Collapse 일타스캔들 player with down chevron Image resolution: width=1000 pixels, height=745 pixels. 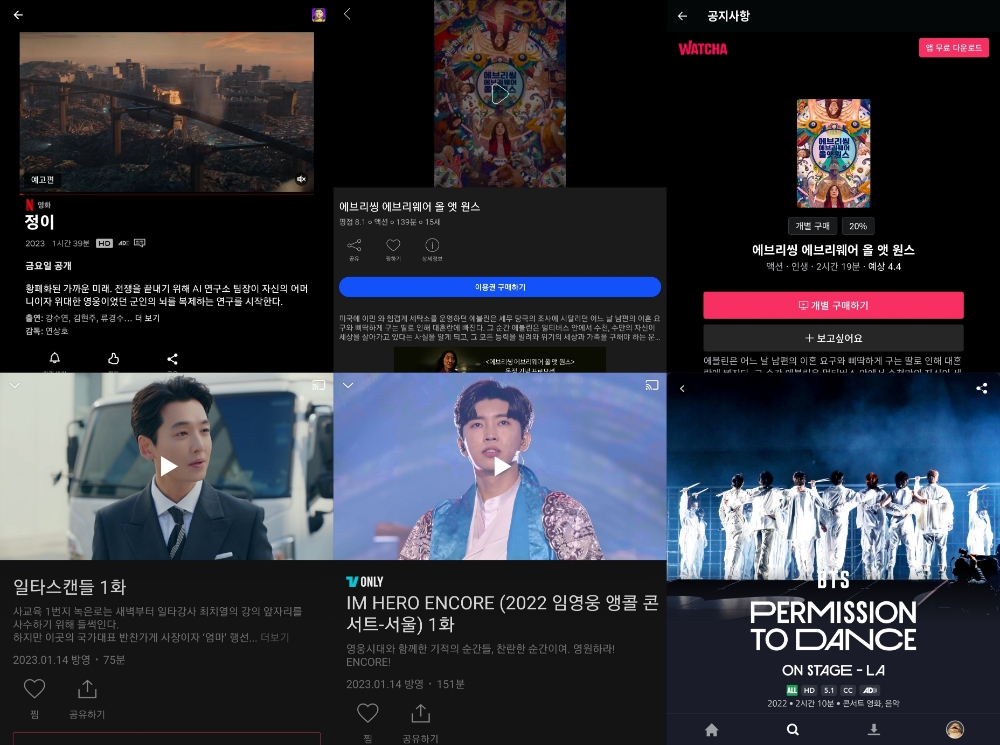pyautogui.click(x=15, y=385)
